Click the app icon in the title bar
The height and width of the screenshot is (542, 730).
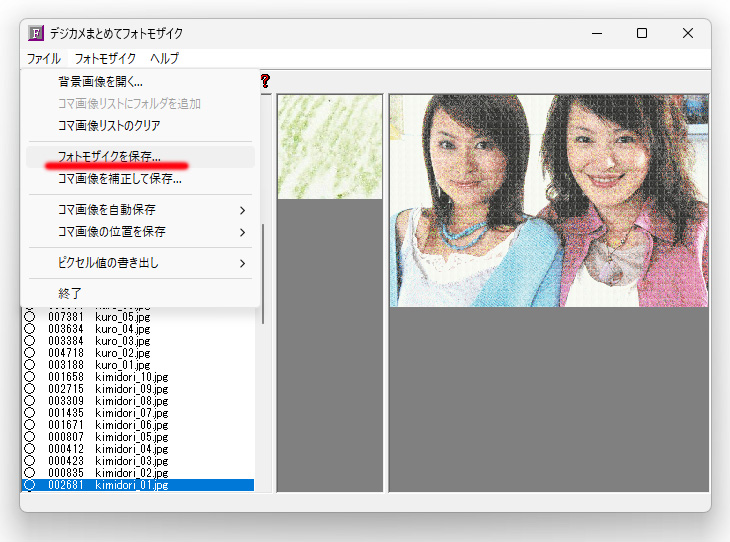36,34
